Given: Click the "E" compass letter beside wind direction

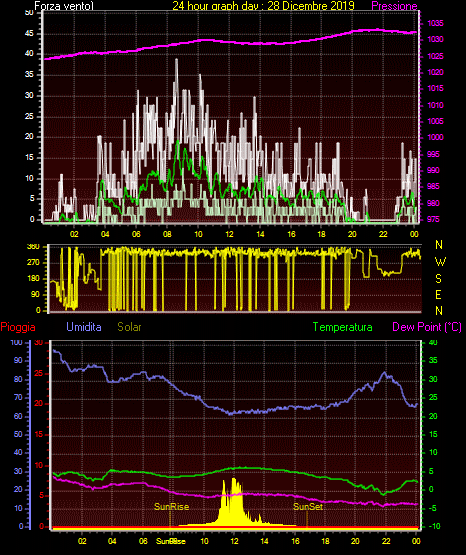Looking at the screenshot, I should coord(438,294).
